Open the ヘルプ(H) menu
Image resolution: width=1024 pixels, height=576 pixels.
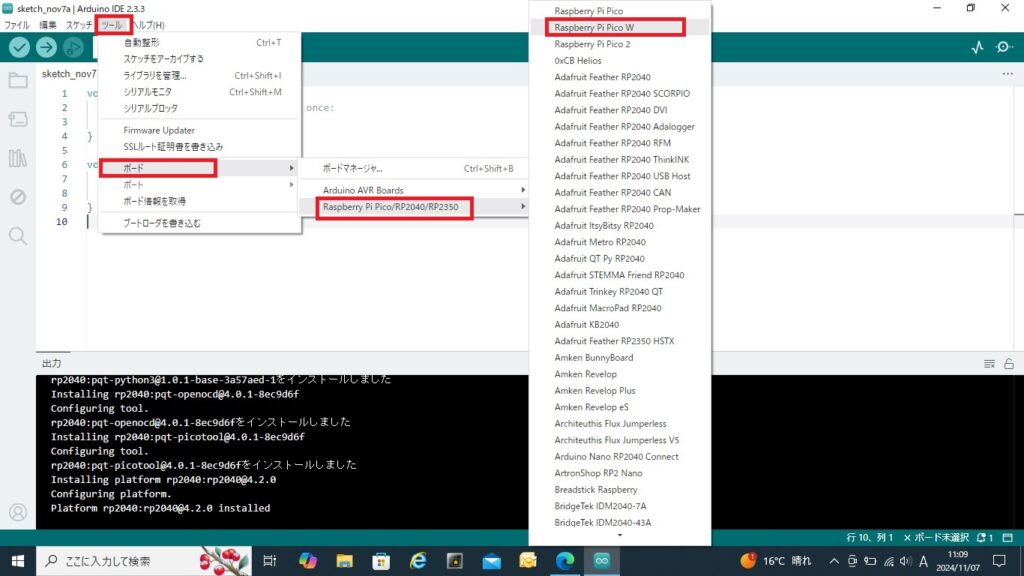point(148,25)
